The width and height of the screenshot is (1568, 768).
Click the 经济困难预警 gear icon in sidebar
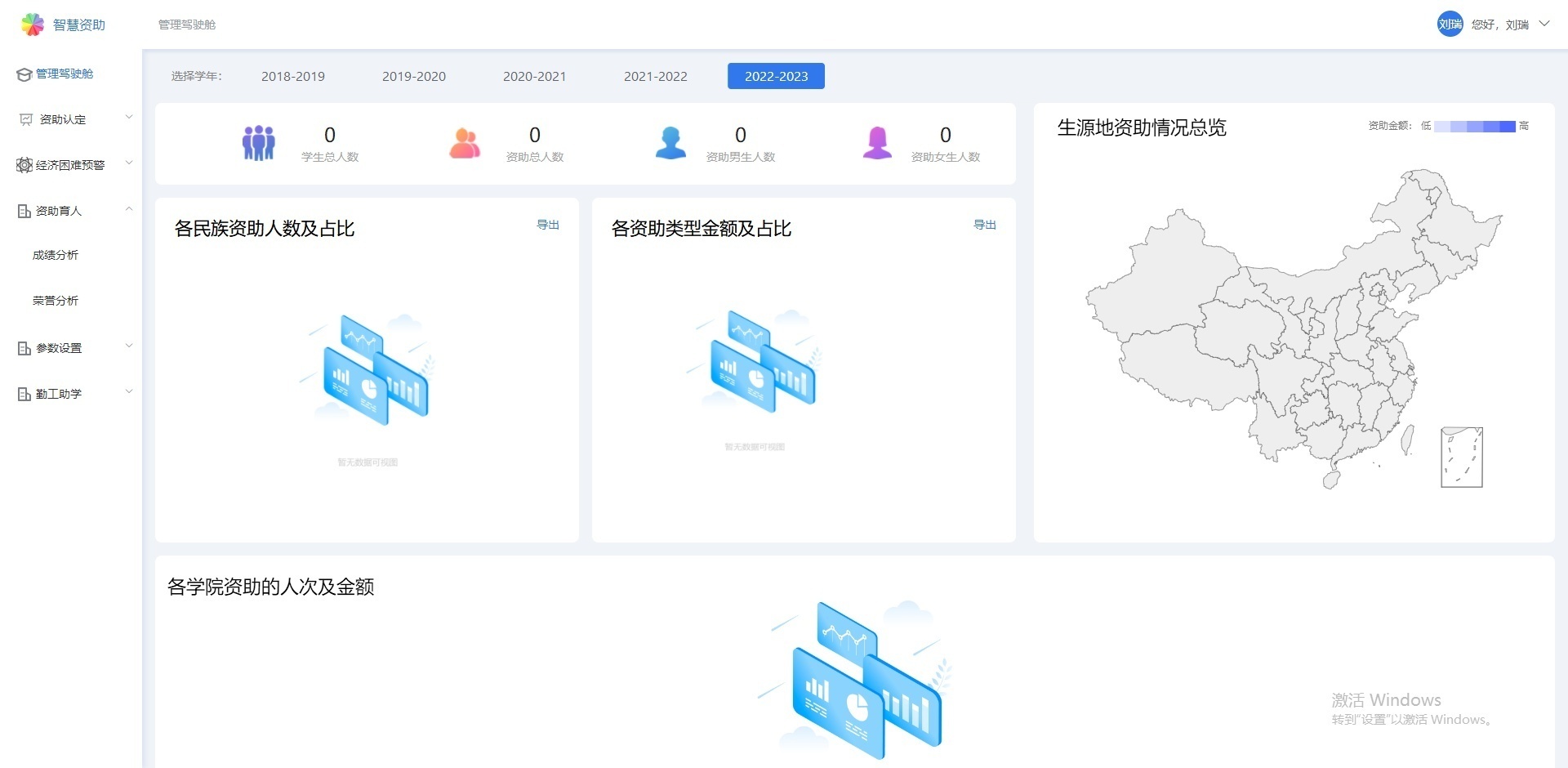pyautogui.click(x=24, y=165)
